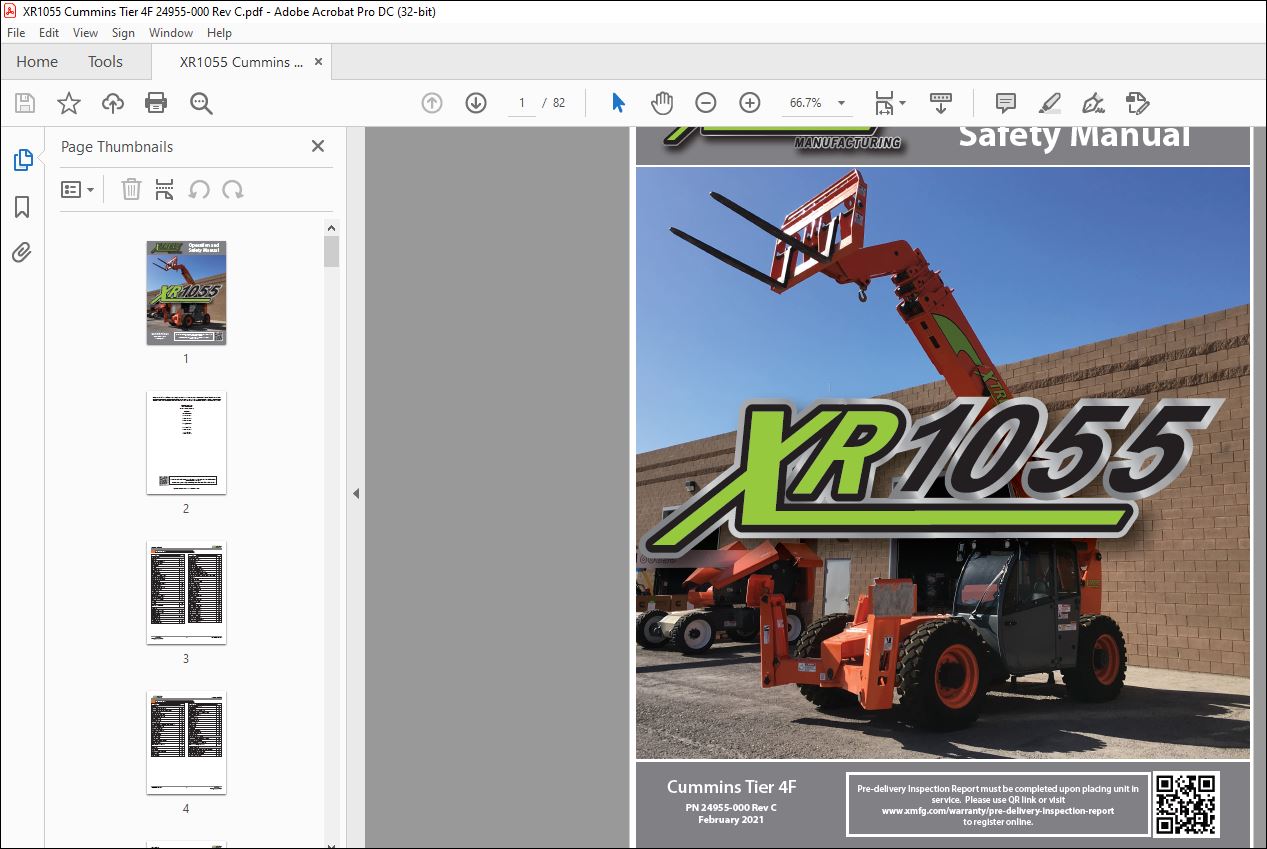Click the 'Safety Manual' heading text
Image resolution: width=1267 pixels, height=849 pixels.
[x=1074, y=135]
